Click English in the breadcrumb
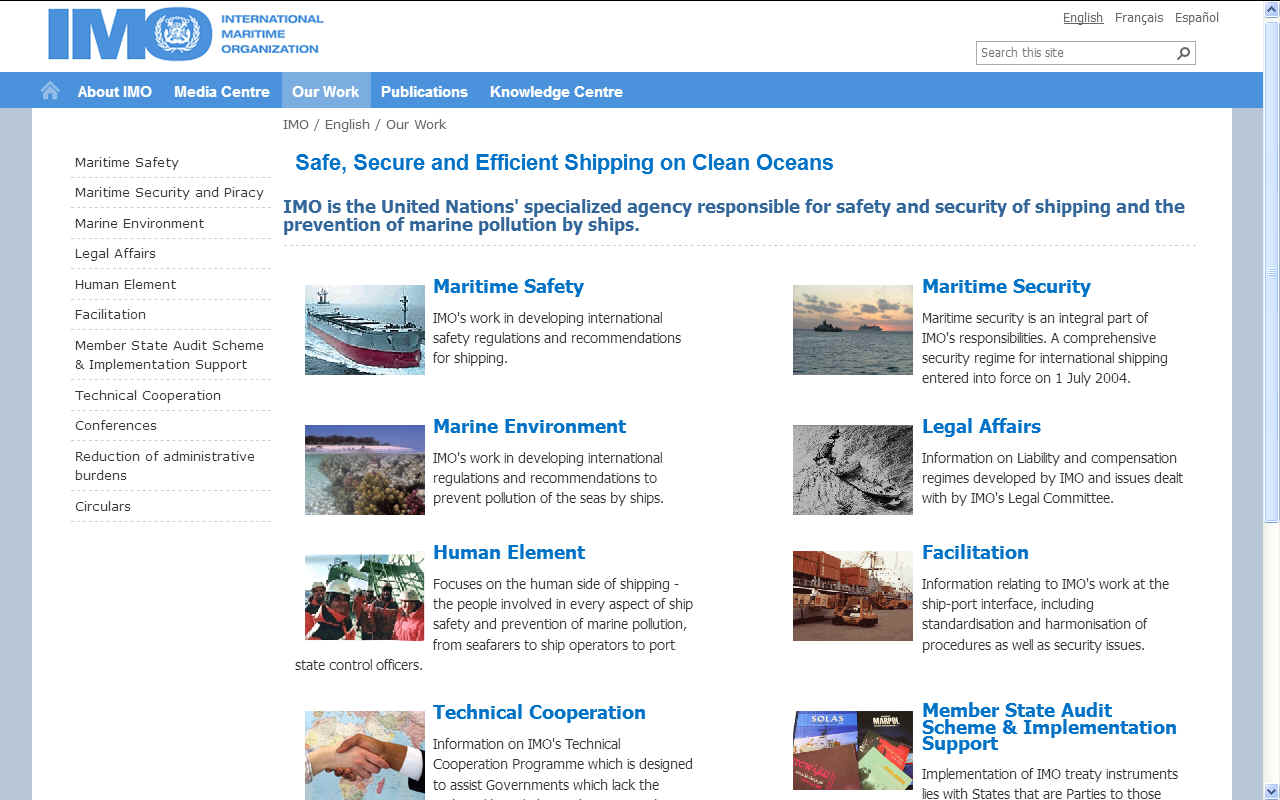This screenshot has width=1280, height=800. pyautogui.click(x=347, y=125)
